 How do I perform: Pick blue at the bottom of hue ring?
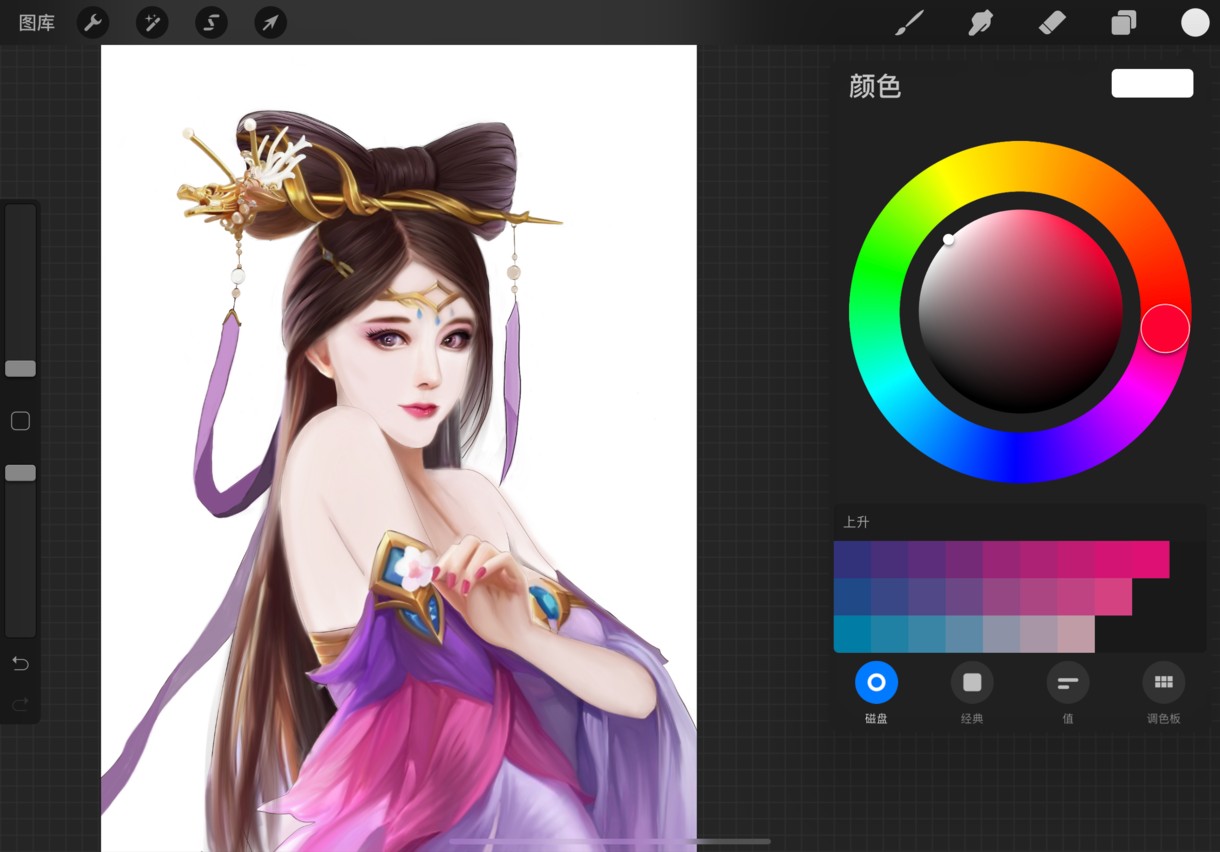[x=1020, y=457]
